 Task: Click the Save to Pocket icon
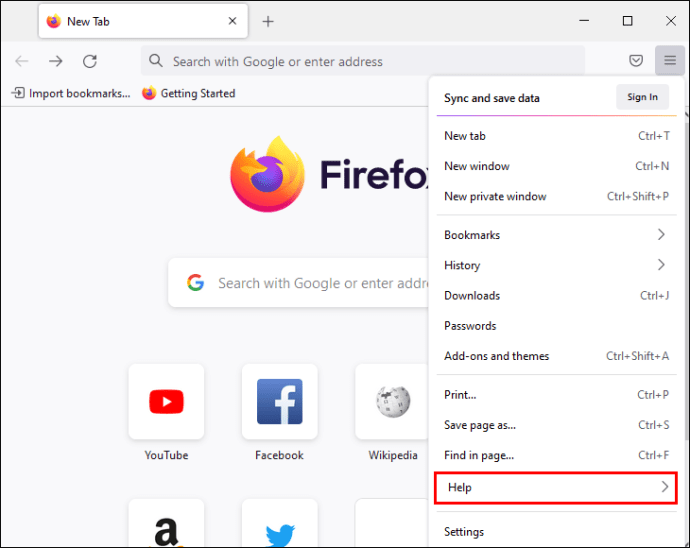[x=636, y=60]
